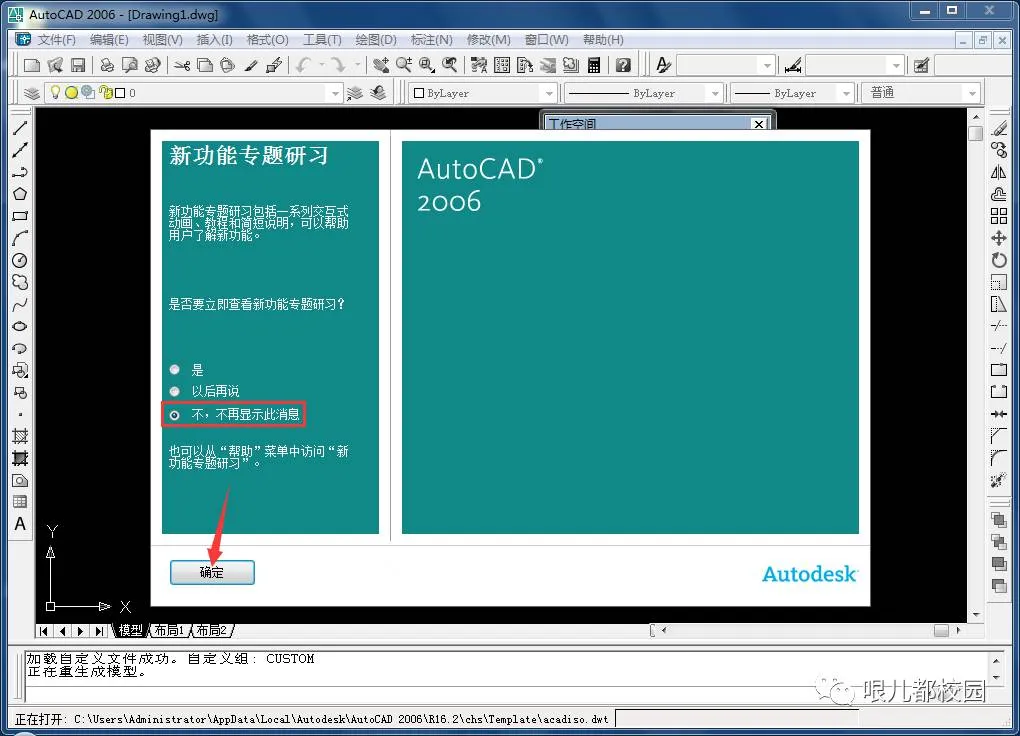
Task: Click the jump-to-first layout tab arrow
Action: (44, 631)
